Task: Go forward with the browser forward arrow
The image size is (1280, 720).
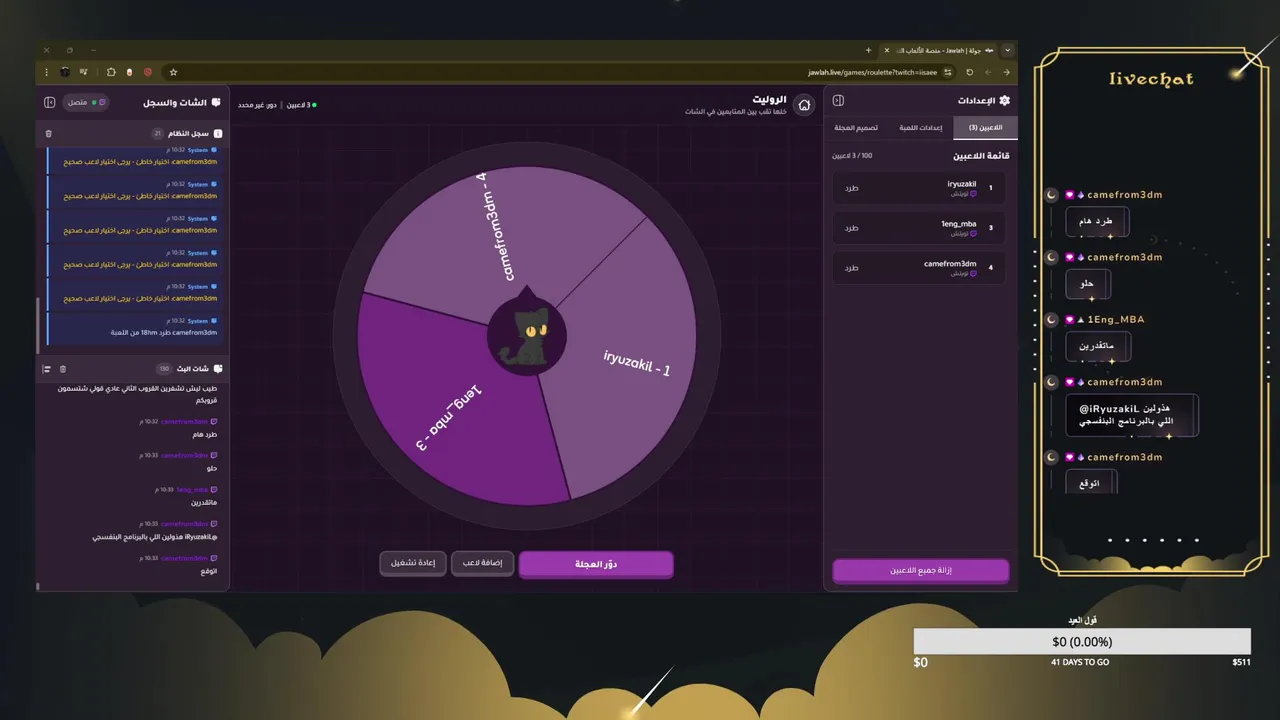Action: point(988,72)
